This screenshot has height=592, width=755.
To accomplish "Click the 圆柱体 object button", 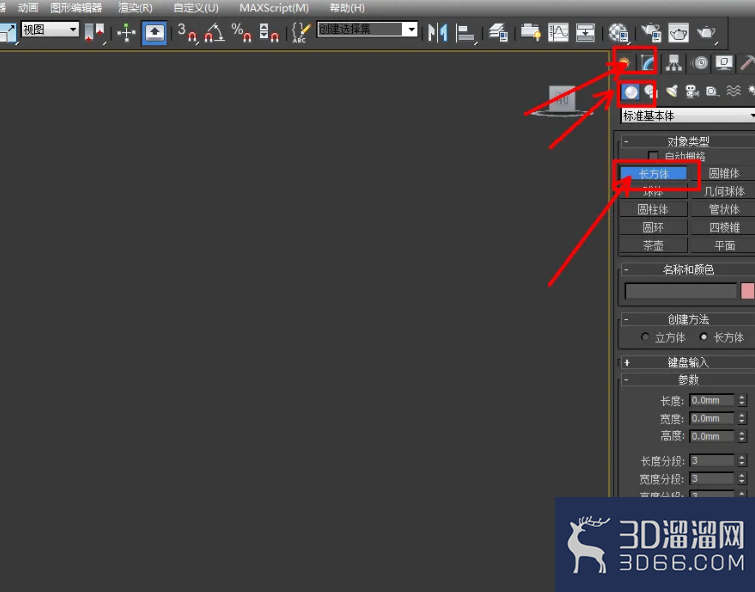I will [x=653, y=210].
